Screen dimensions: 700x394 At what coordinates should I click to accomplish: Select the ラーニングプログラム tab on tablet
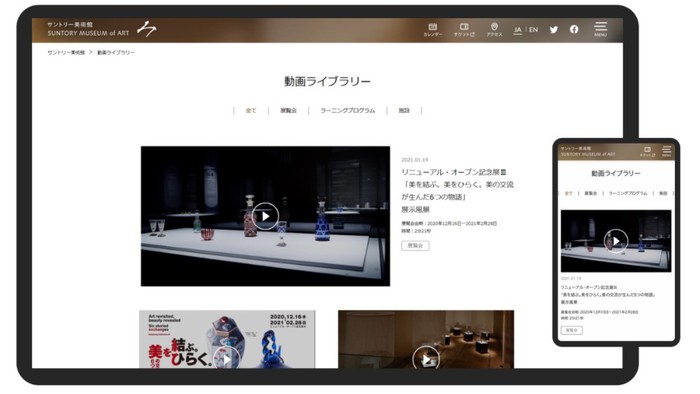pos(347,111)
